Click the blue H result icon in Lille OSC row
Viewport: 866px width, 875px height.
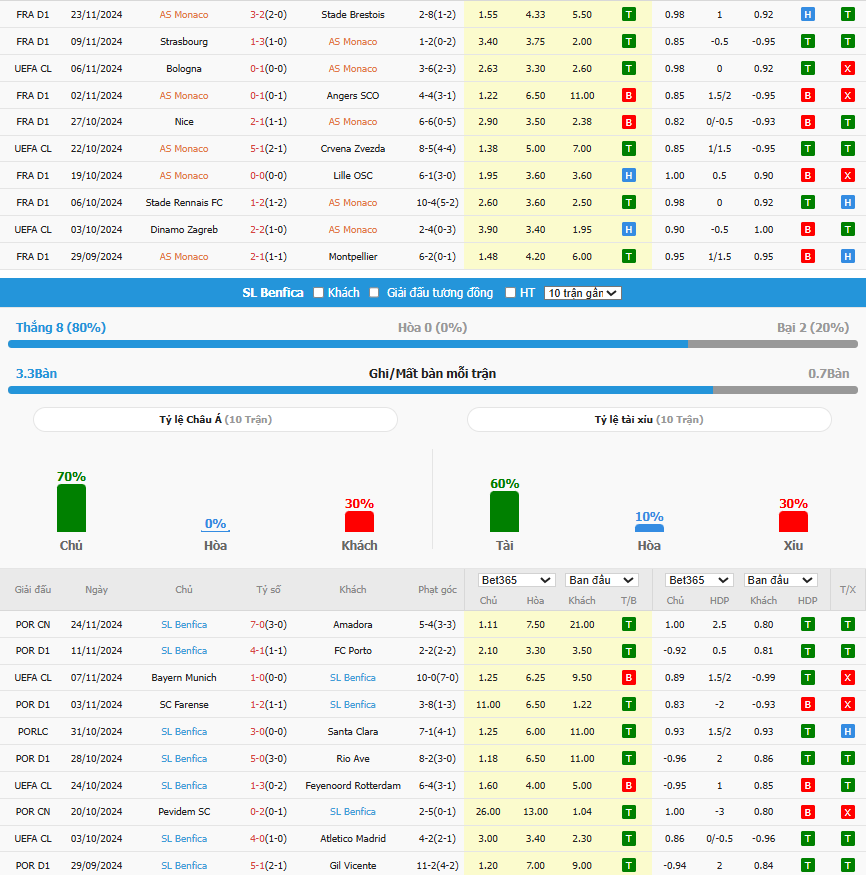(629, 176)
